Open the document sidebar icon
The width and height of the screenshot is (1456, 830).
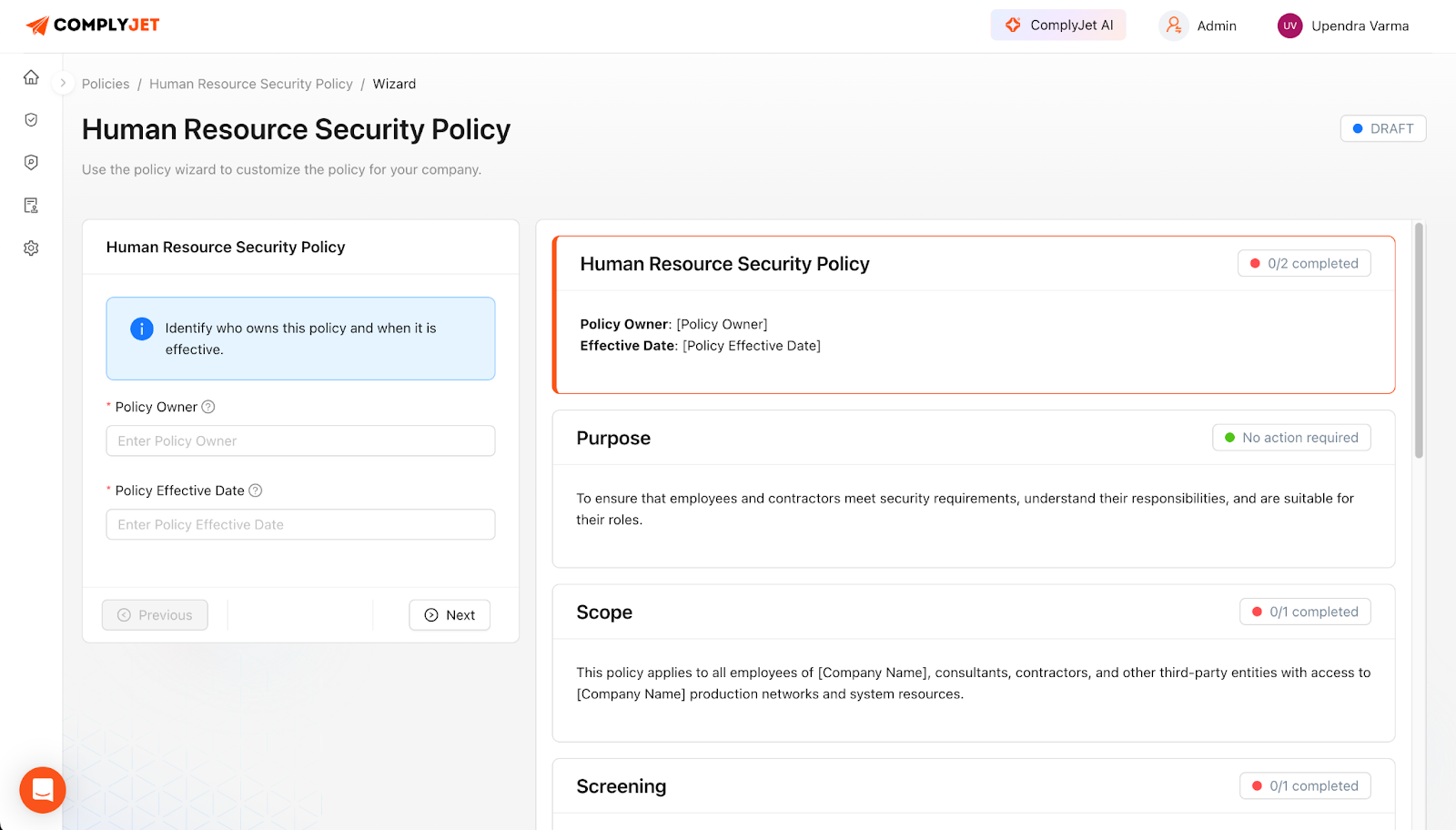31,206
